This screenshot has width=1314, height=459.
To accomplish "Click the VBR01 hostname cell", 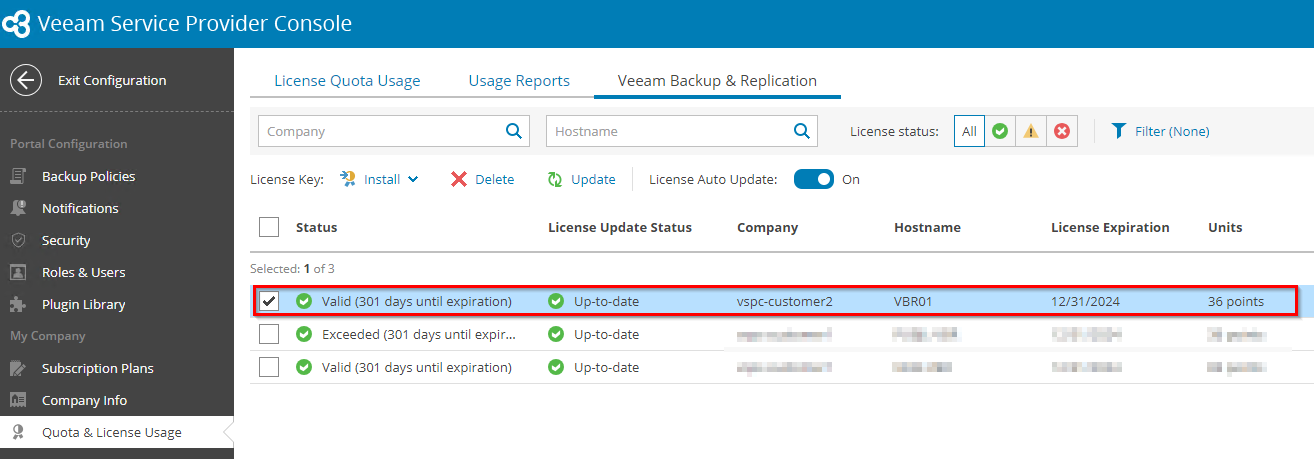I will 913,301.
